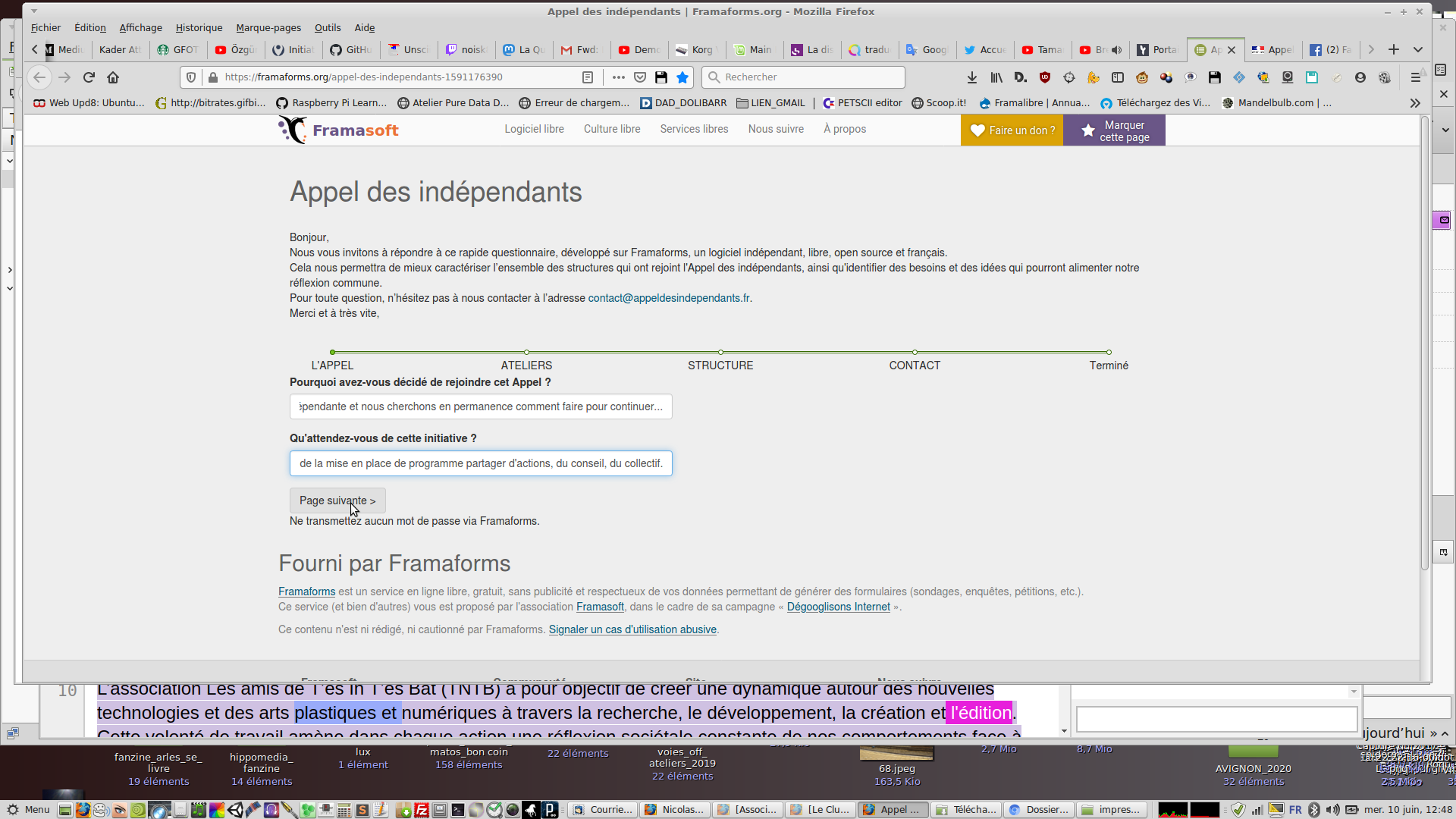Open the downloads arrow icon
Image resolution: width=1456 pixels, height=819 pixels.
tap(972, 77)
